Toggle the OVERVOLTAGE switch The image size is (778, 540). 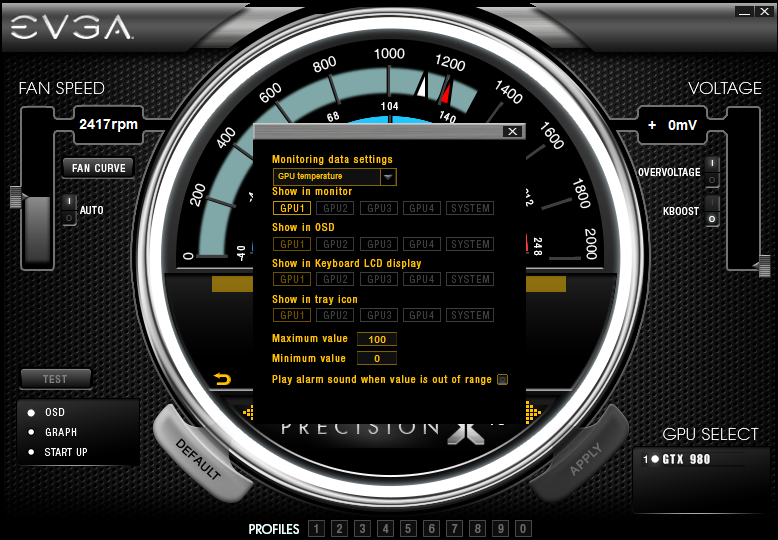pos(712,172)
